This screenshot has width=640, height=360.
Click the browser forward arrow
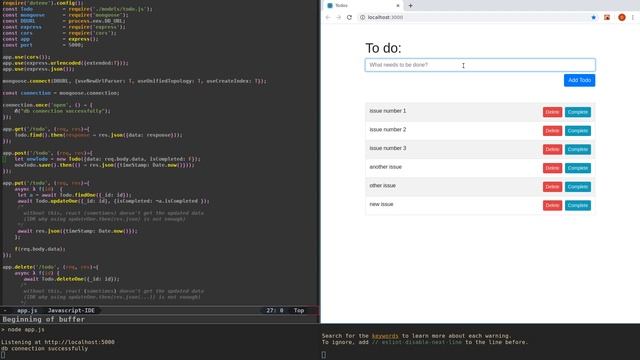pyautogui.click(x=338, y=17)
